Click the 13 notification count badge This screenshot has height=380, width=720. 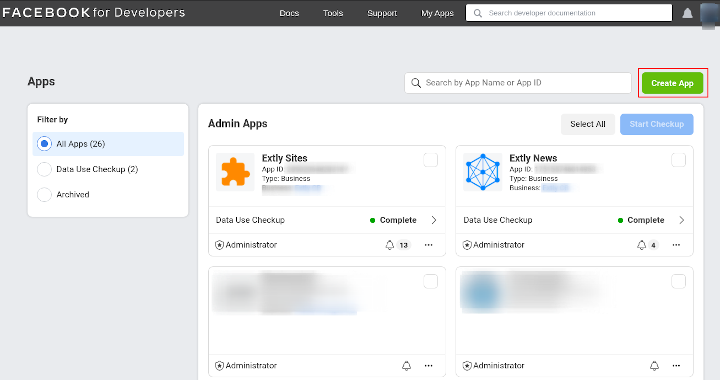(404, 245)
